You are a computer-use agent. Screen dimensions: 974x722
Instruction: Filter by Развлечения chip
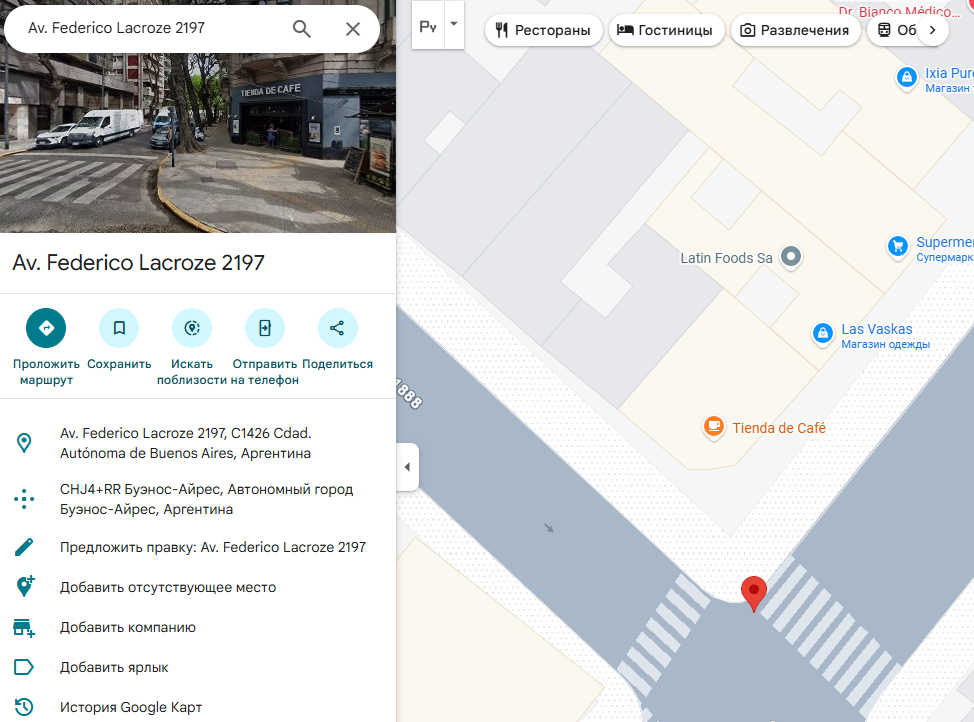796,30
